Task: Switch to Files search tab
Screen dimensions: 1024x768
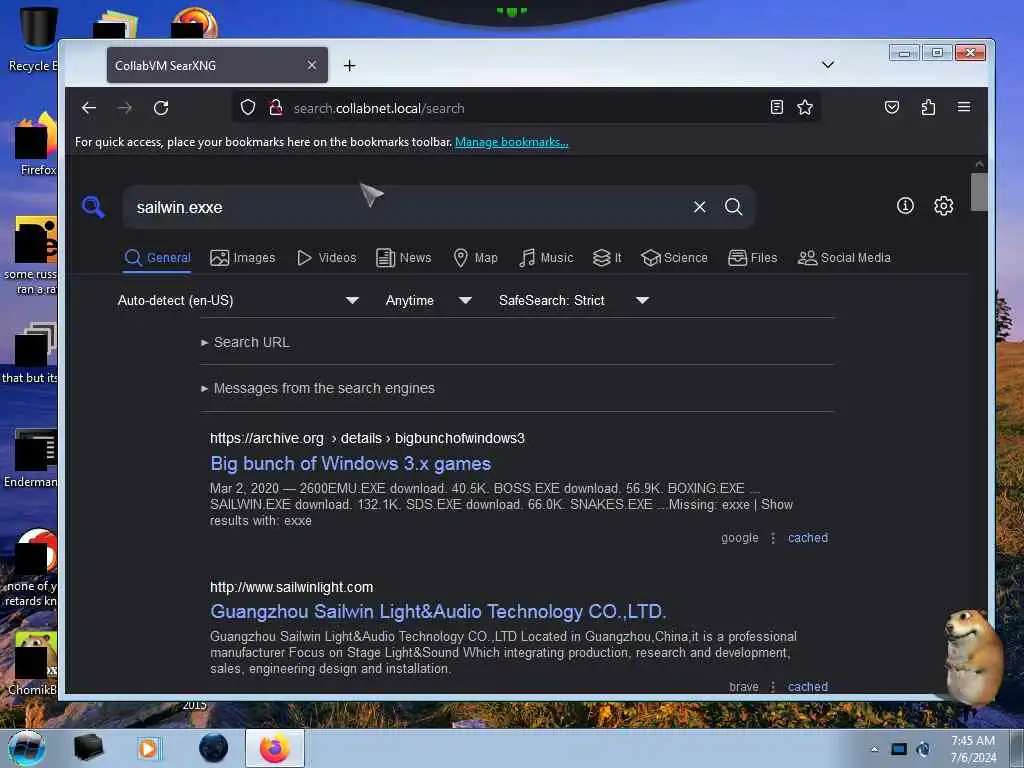Action: tap(752, 258)
